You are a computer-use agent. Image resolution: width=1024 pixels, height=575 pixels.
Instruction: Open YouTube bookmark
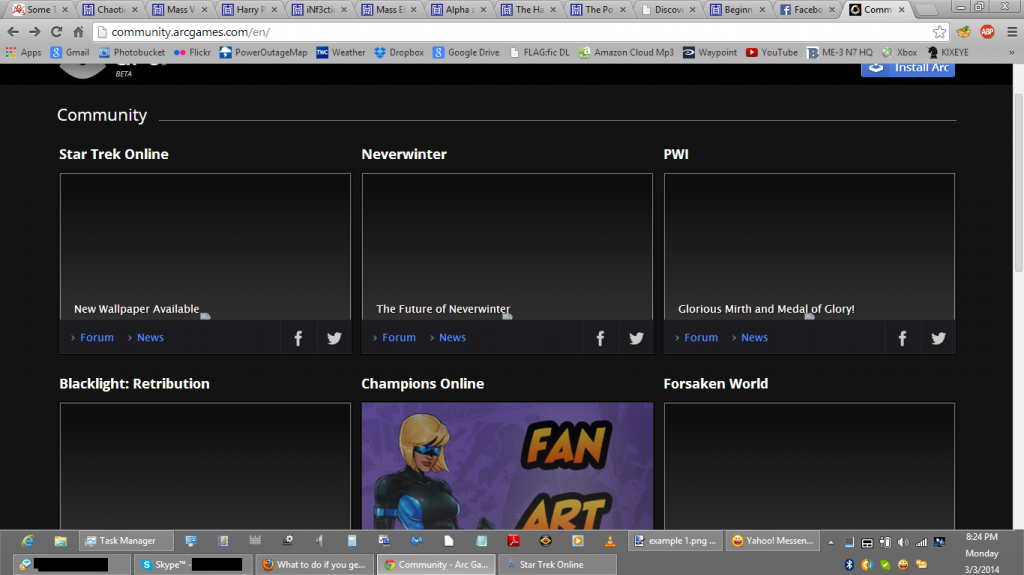[771, 52]
